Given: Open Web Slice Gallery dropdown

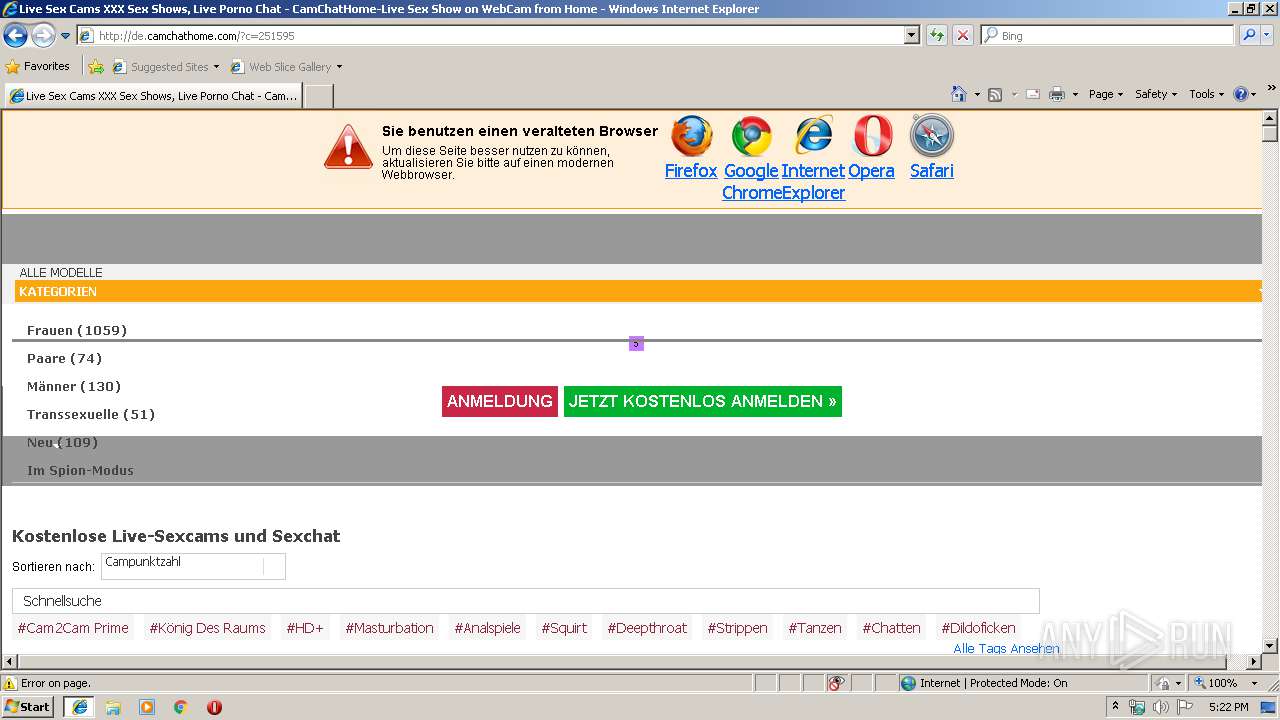Looking at the screenshot, I should point(286,67).
